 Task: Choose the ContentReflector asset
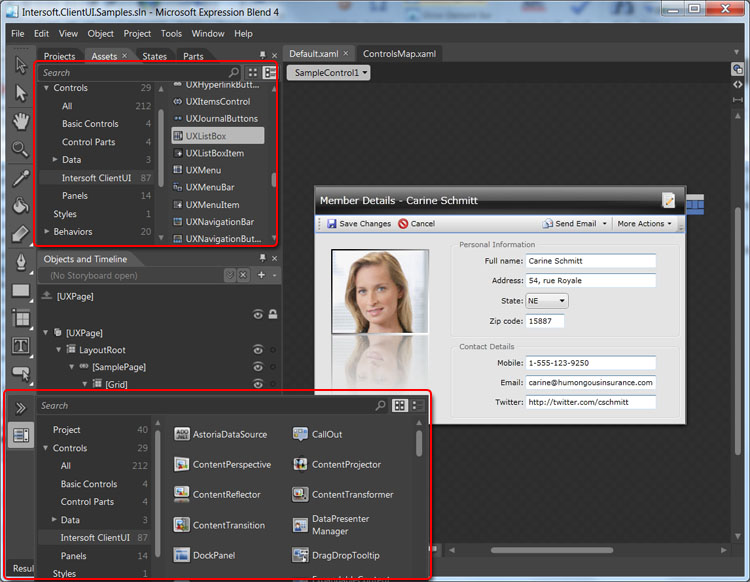pos(217,494)
